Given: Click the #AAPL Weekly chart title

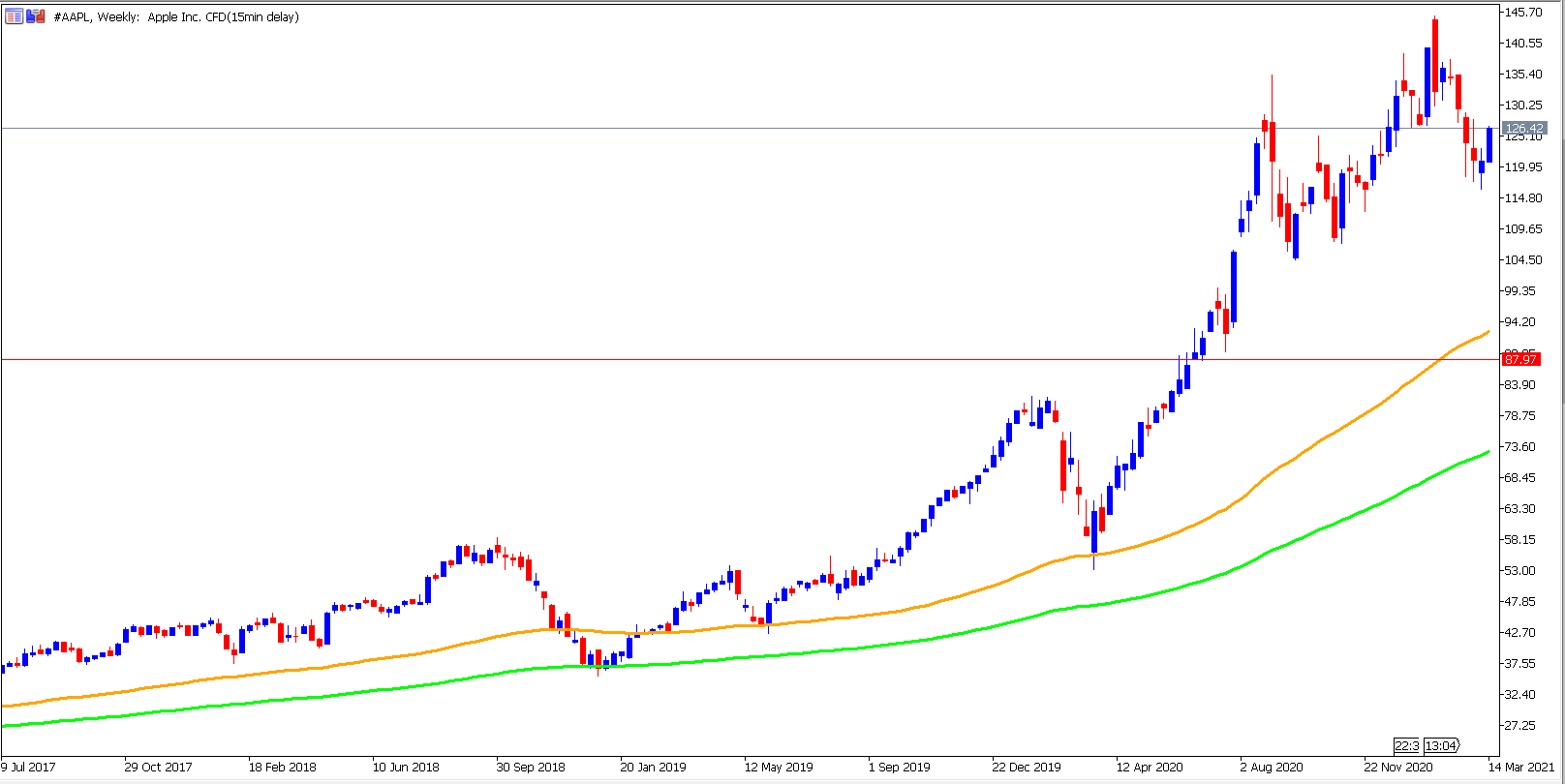Looking at the screenshot, I should [x=176, y=16].
